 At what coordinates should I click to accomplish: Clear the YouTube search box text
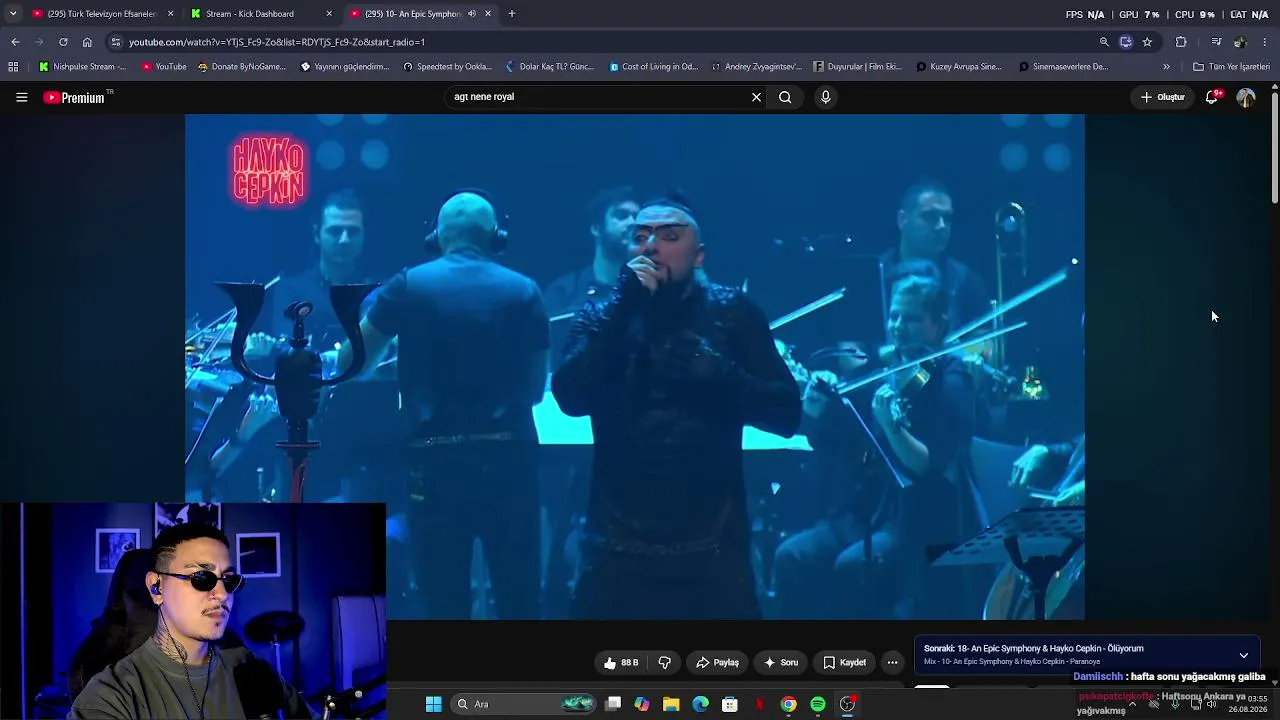pos(756,97)
